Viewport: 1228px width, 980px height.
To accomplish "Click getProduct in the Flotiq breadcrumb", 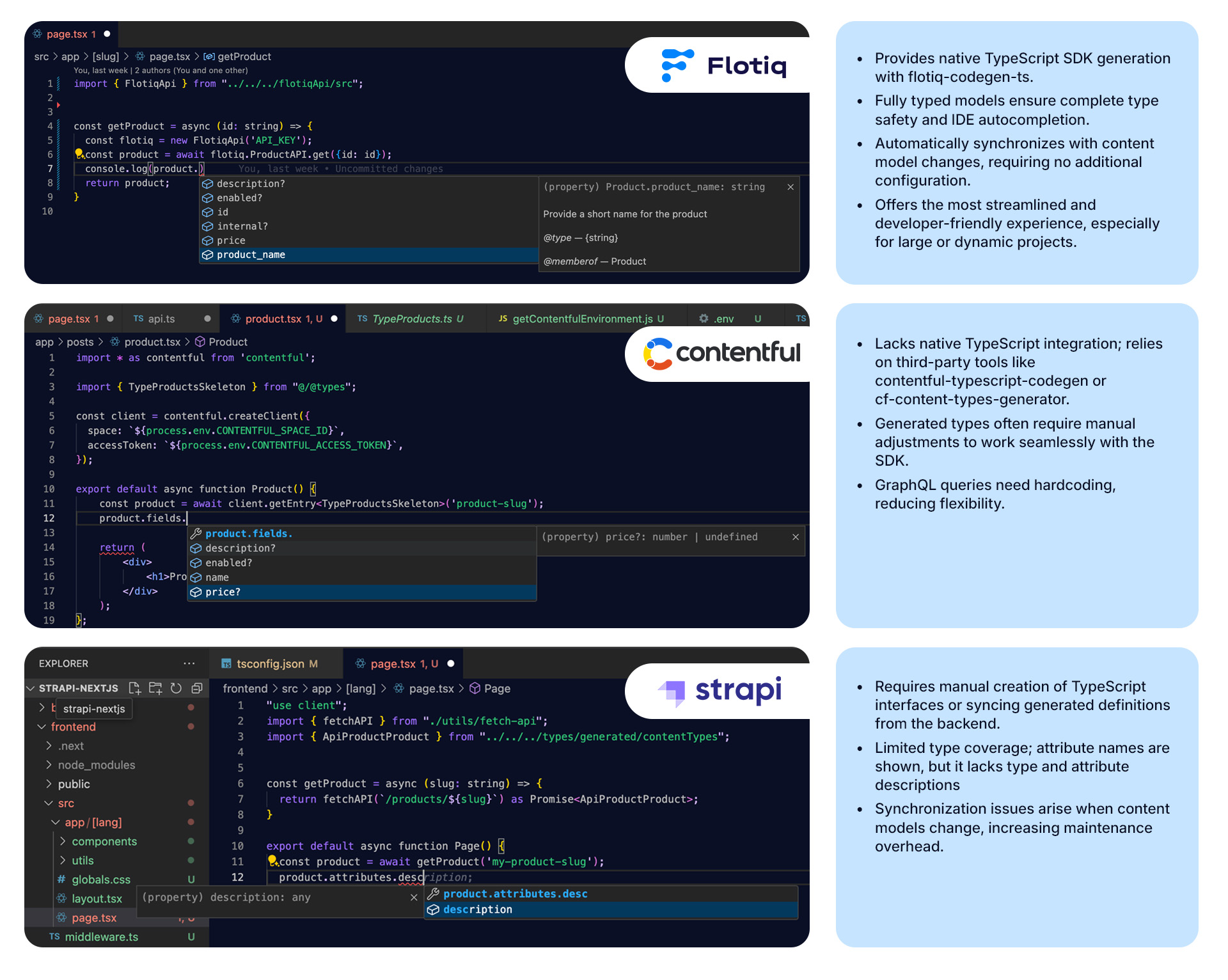I will click(237, 57).
